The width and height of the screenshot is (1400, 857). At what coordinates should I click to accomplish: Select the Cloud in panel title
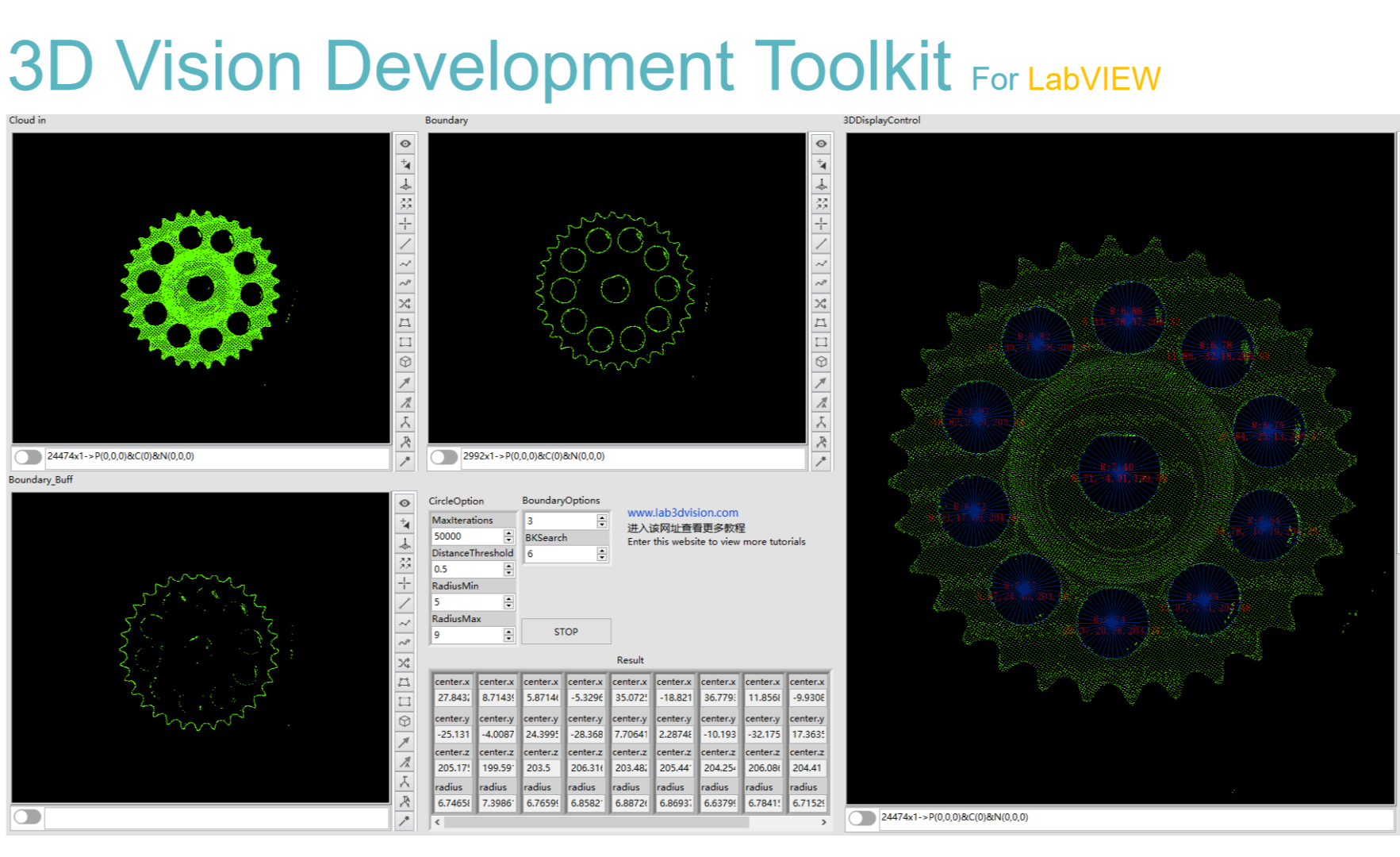click(x=27, y=121)
